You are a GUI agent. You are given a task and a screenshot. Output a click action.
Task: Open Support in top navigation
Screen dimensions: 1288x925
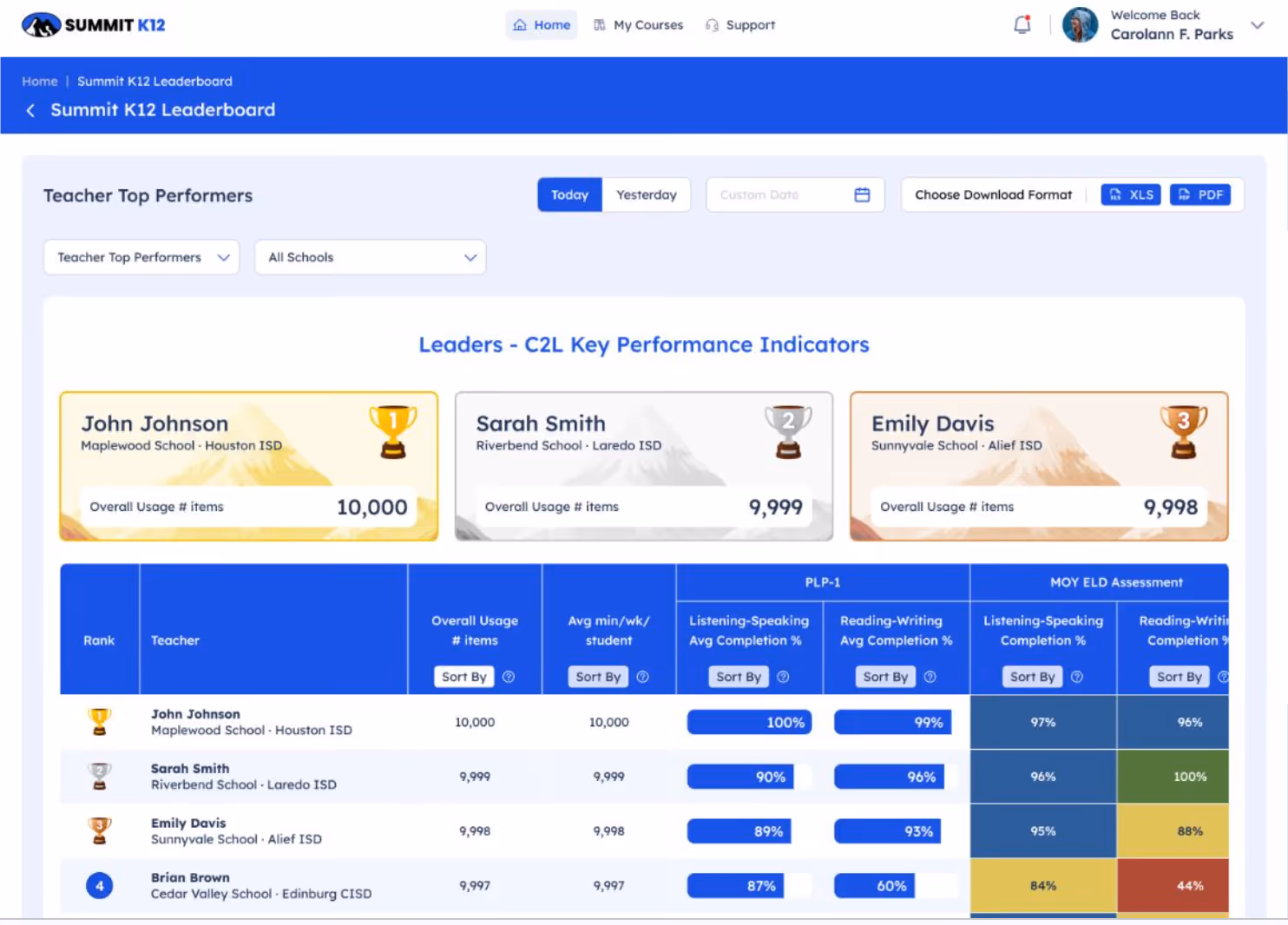740,25
